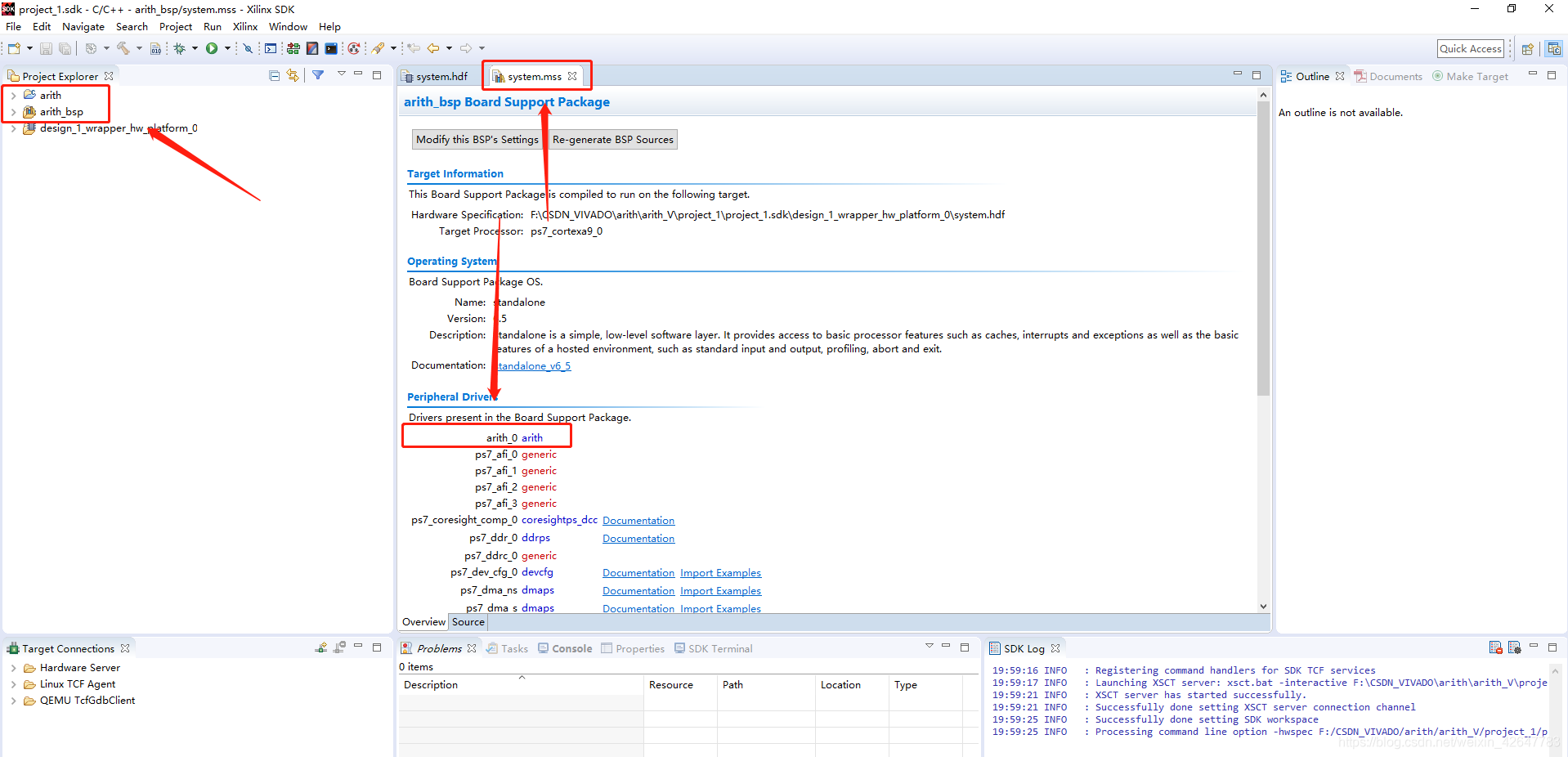The height and width of the screenshot is (757, 1568).
Task: Open Documentation link for ps7_ddr_0
Action: tap(638, 539)
